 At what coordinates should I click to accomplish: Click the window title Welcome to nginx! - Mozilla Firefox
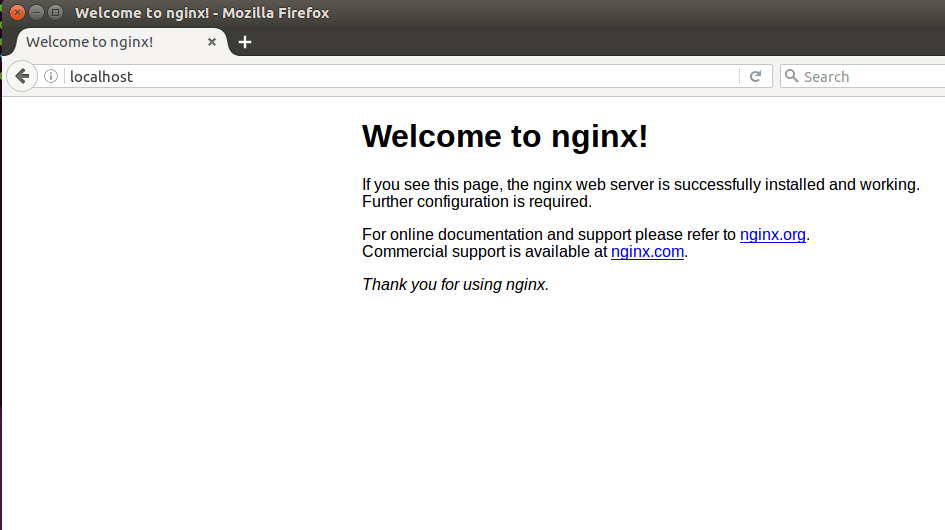[202, 13]
